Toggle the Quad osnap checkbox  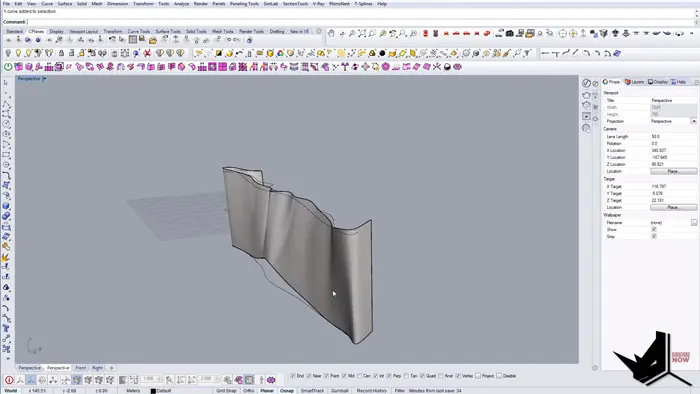422,376
